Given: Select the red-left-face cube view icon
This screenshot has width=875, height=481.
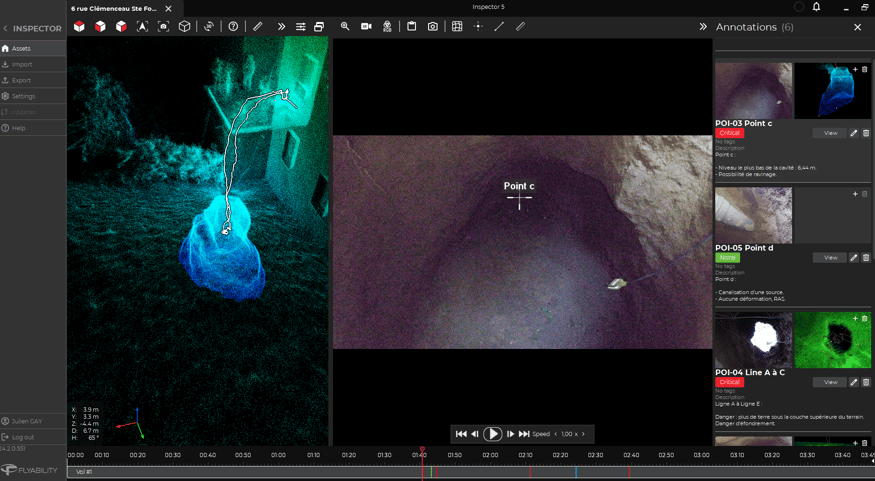Looking at the screenshot, I should coord(100,26).
